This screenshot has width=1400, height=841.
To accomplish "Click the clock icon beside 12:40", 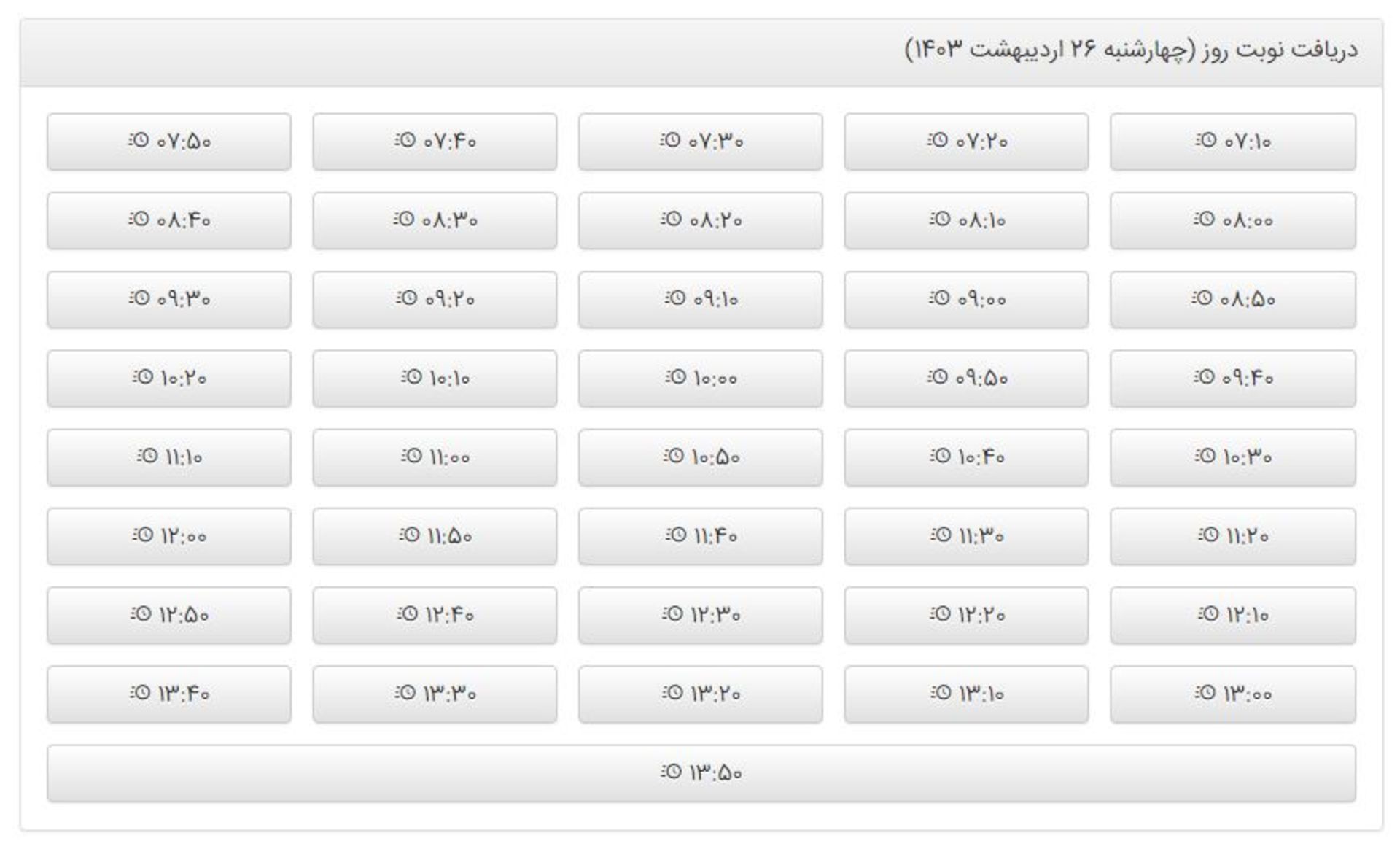I will [x=407, y=613].
